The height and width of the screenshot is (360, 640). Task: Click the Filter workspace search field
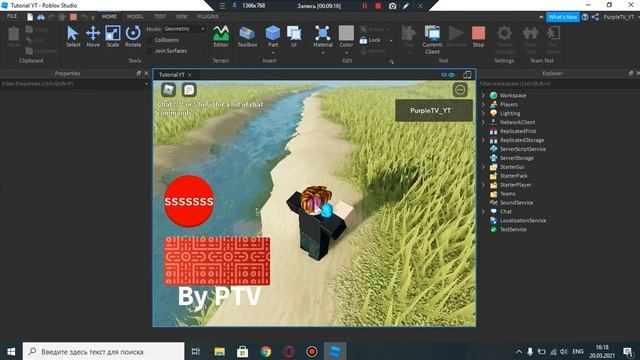[x=559, y=84]
